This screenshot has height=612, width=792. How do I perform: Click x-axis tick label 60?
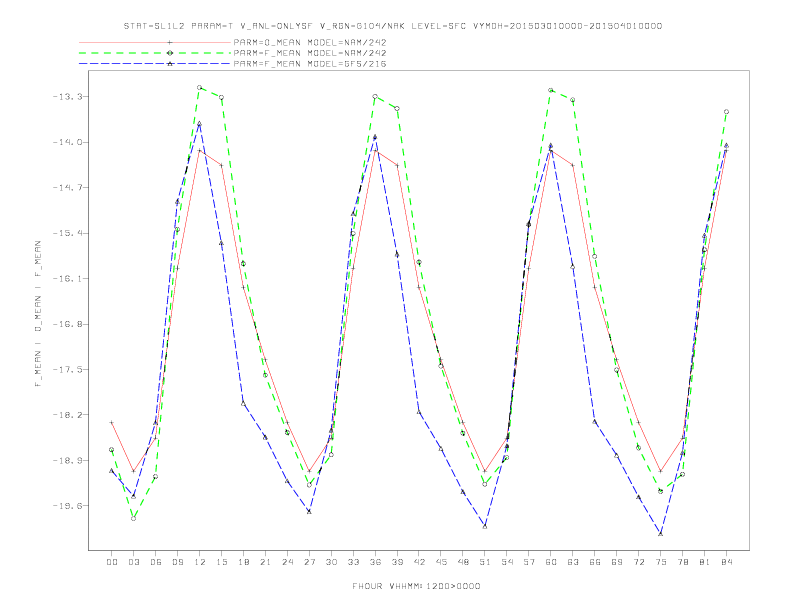[551, 562]
